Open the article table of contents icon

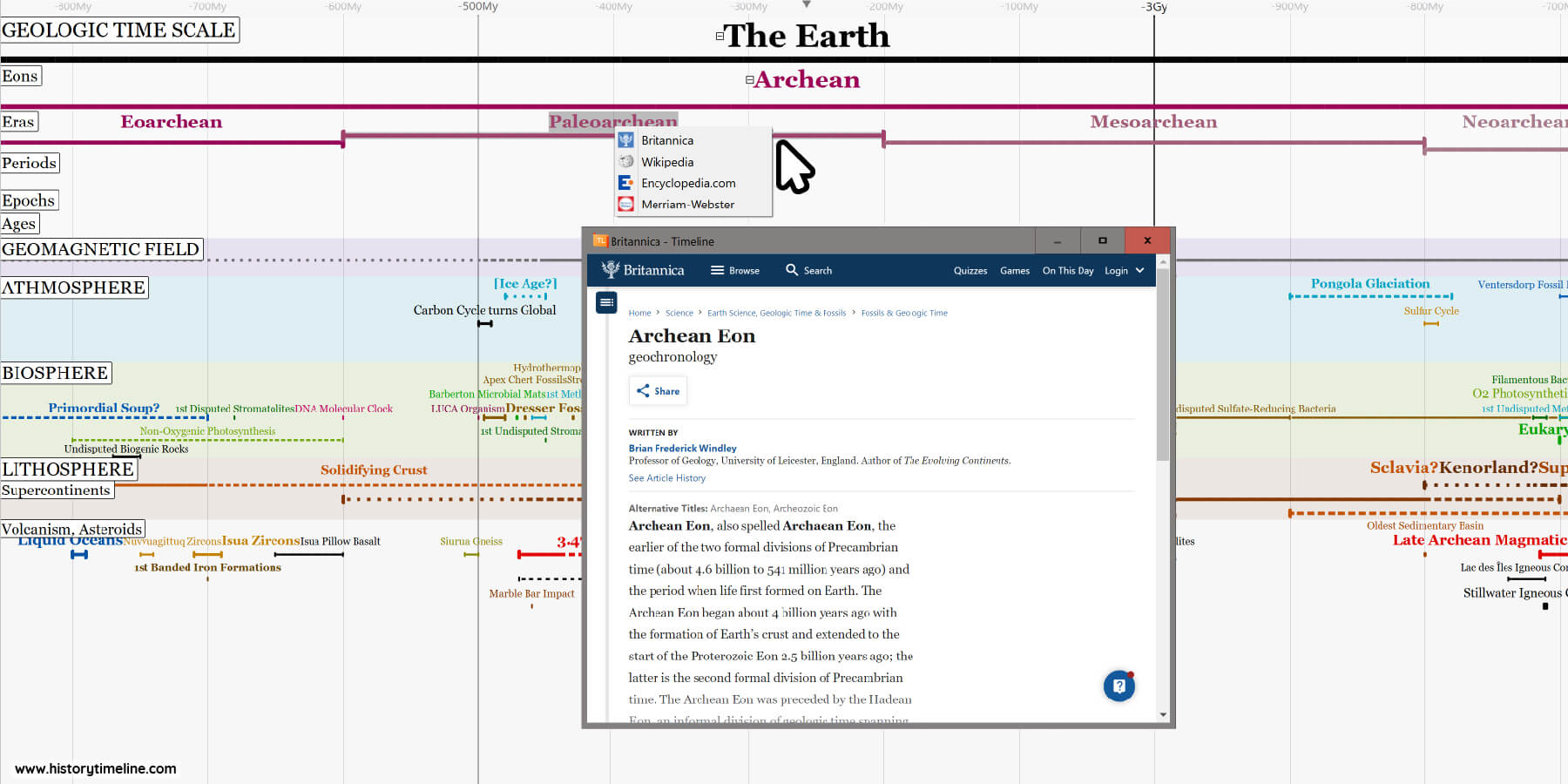click(x=607, y=302)
